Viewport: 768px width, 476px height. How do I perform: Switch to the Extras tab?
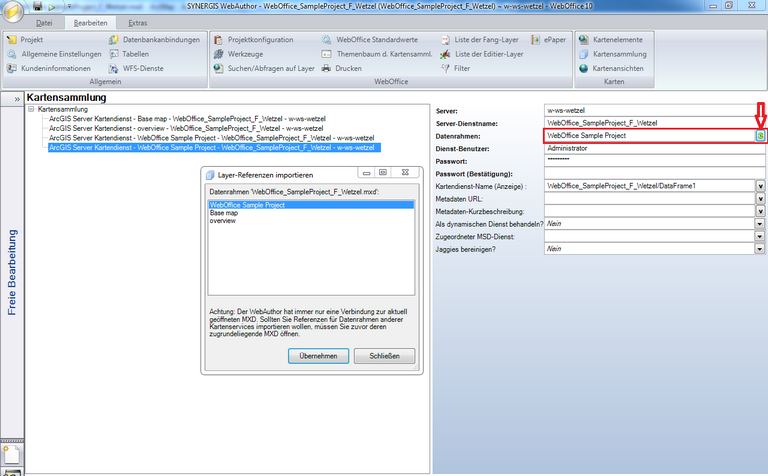pyautogui.click(x=138, y=23)
